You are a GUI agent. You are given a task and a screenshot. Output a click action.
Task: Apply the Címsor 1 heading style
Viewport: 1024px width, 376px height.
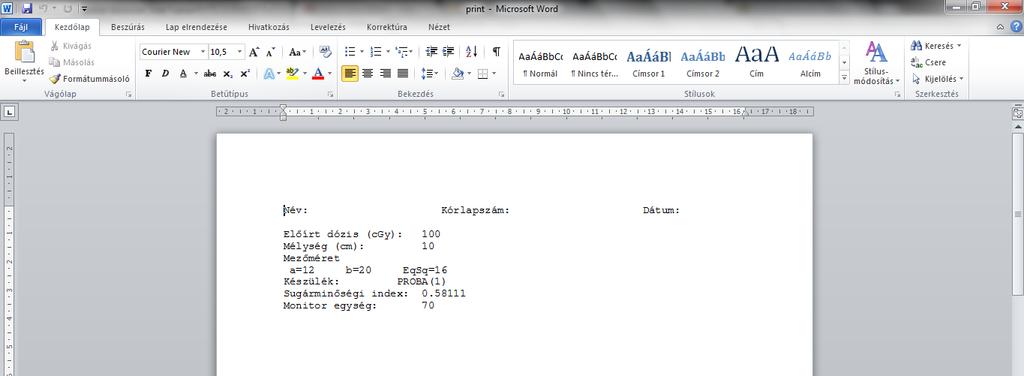(x=648, y=63)
